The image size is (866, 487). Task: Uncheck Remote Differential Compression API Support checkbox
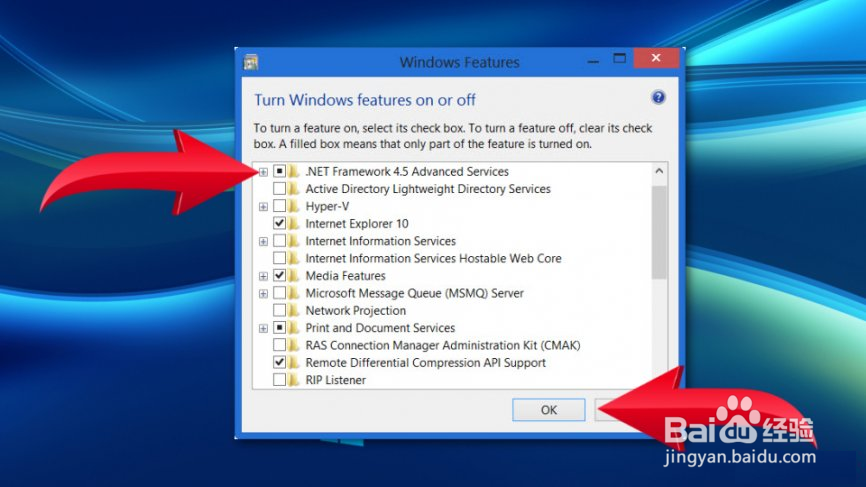click(279, 362)
